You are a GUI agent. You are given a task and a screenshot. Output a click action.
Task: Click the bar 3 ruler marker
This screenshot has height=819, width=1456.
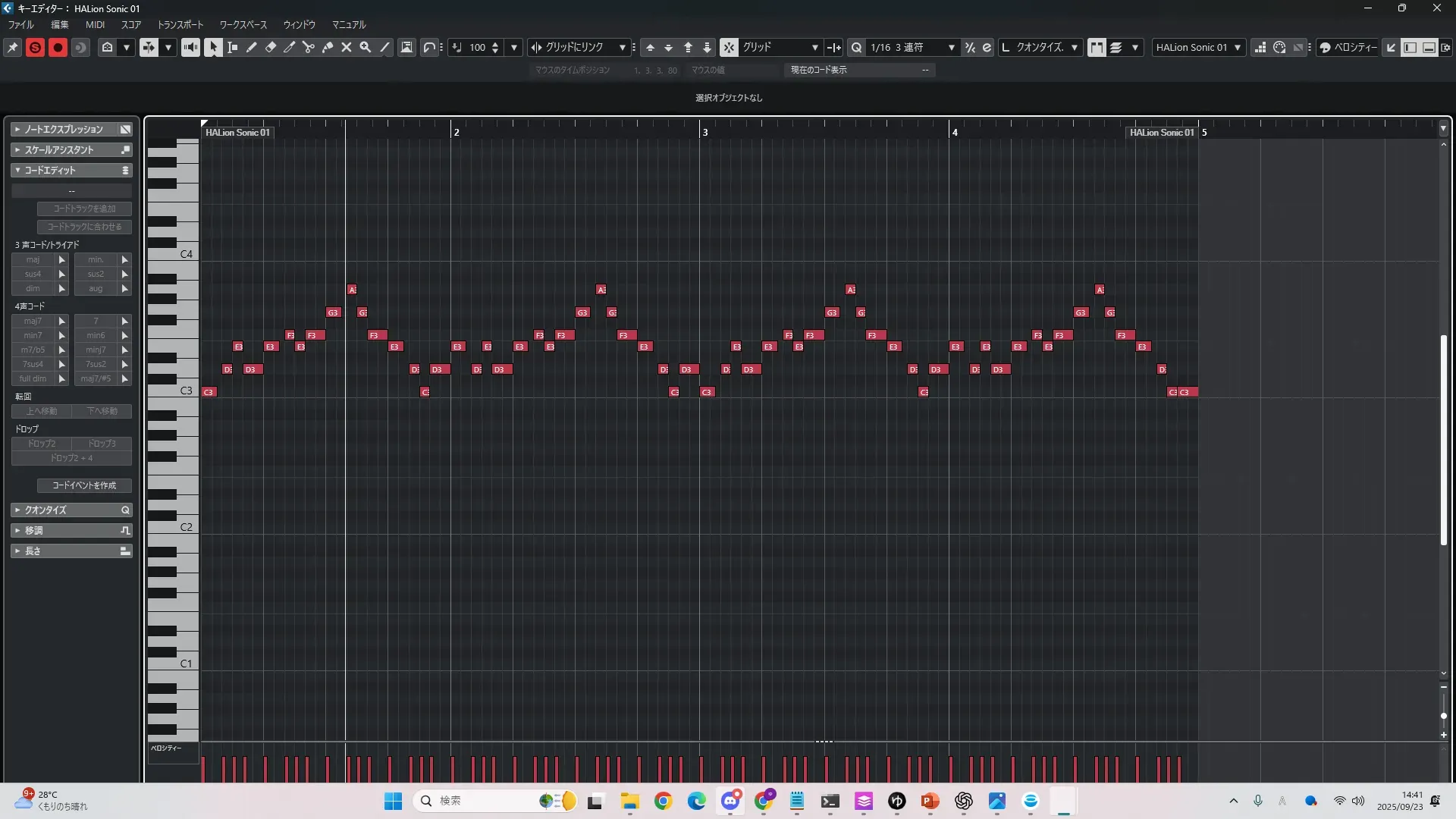(x=704, y=132)
